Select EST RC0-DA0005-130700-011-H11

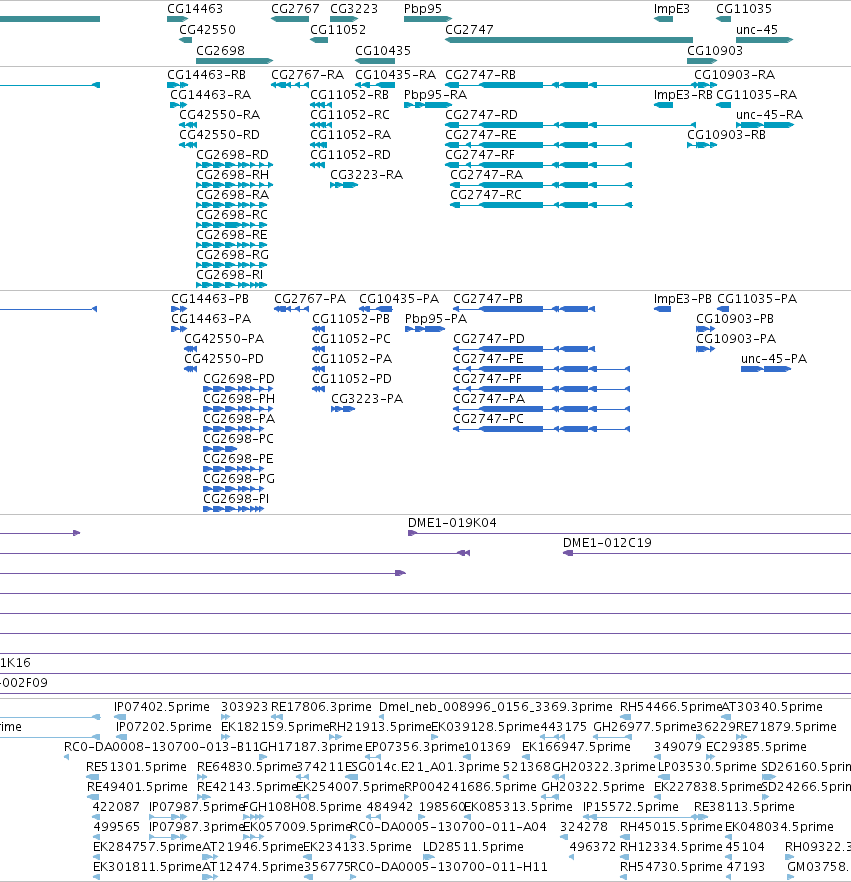pyautogui.click(x=448, y=867)
